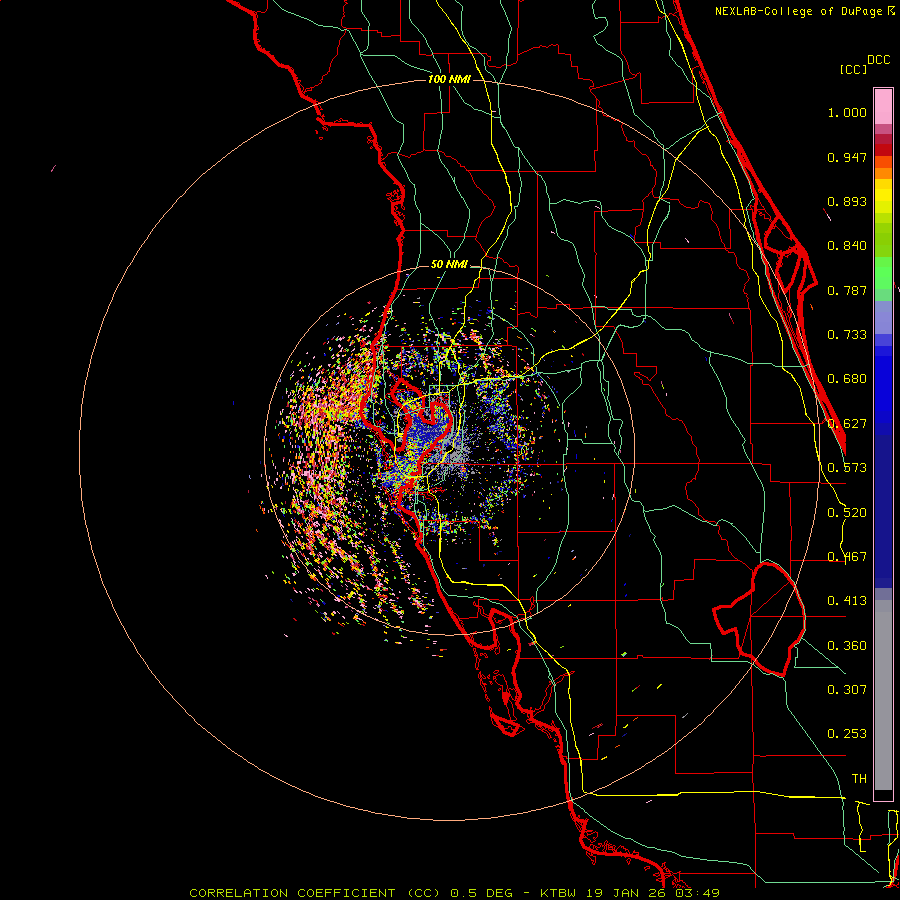Click the 100 NMI range ring label

(x=449, y=79)
